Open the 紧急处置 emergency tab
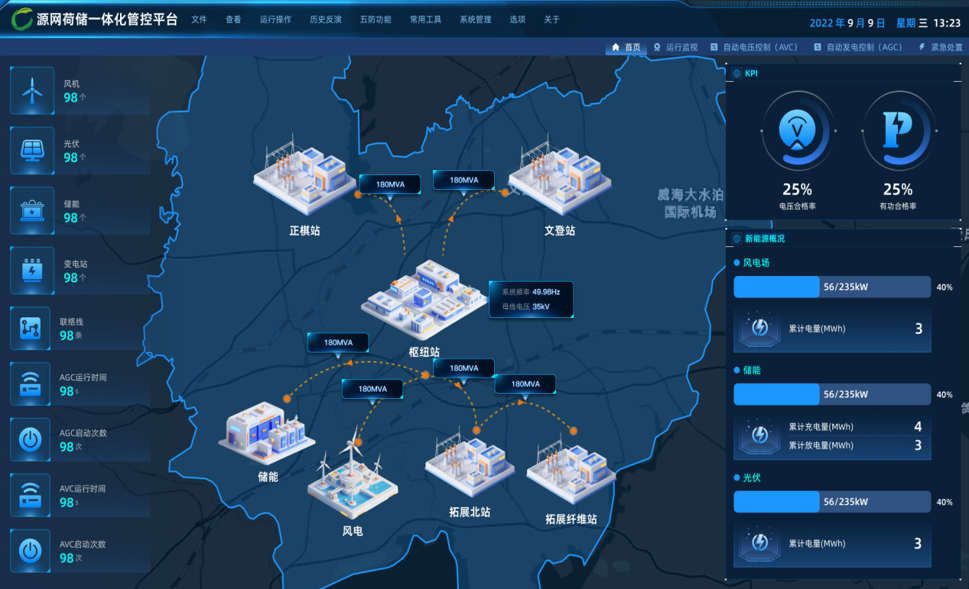This screenshot has width=969, height=589. coord(941,47)
